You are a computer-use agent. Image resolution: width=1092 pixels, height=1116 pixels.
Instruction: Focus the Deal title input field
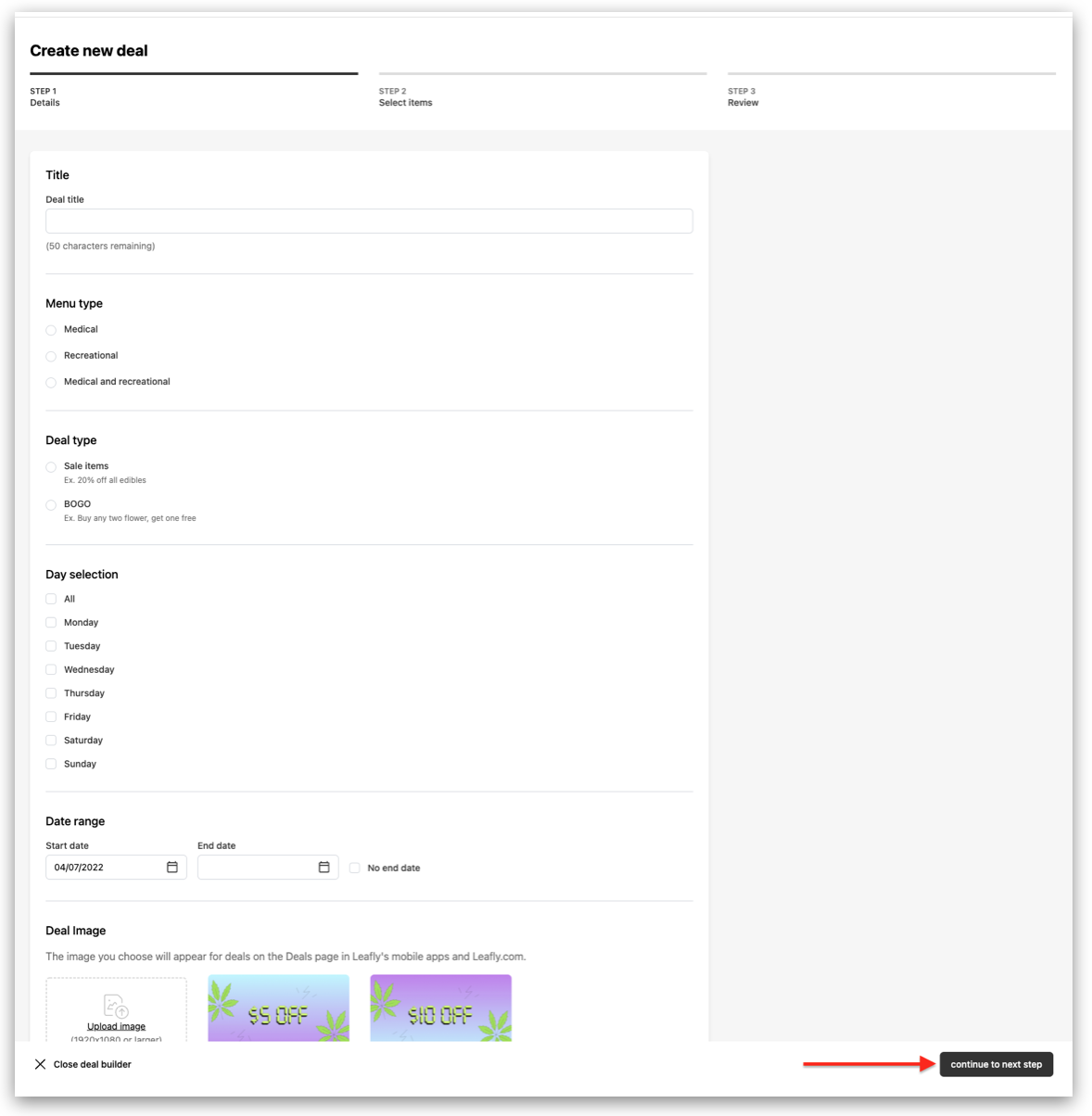tap(369, 221)
